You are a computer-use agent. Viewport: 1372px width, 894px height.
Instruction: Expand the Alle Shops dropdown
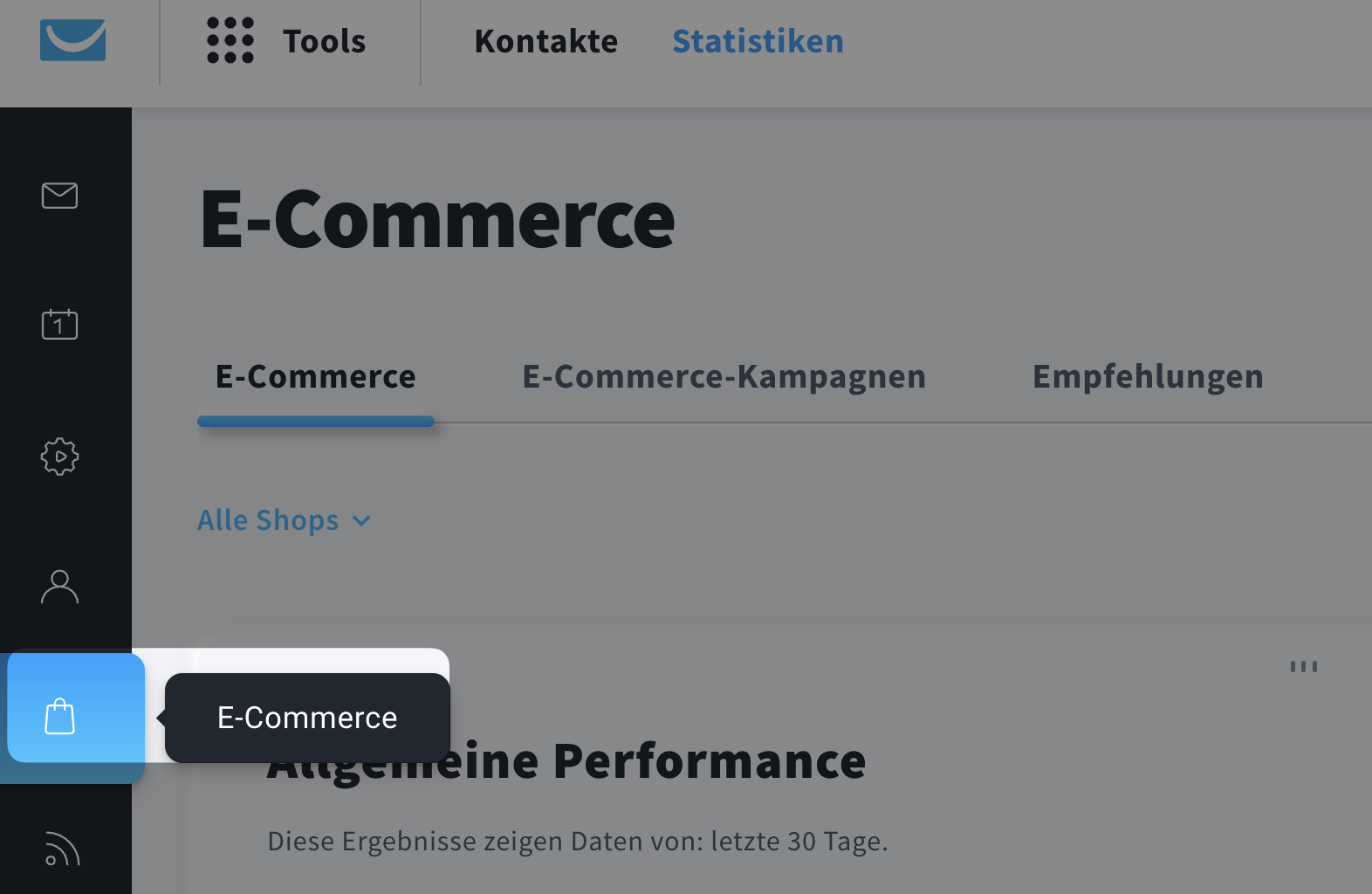point(284,519)
